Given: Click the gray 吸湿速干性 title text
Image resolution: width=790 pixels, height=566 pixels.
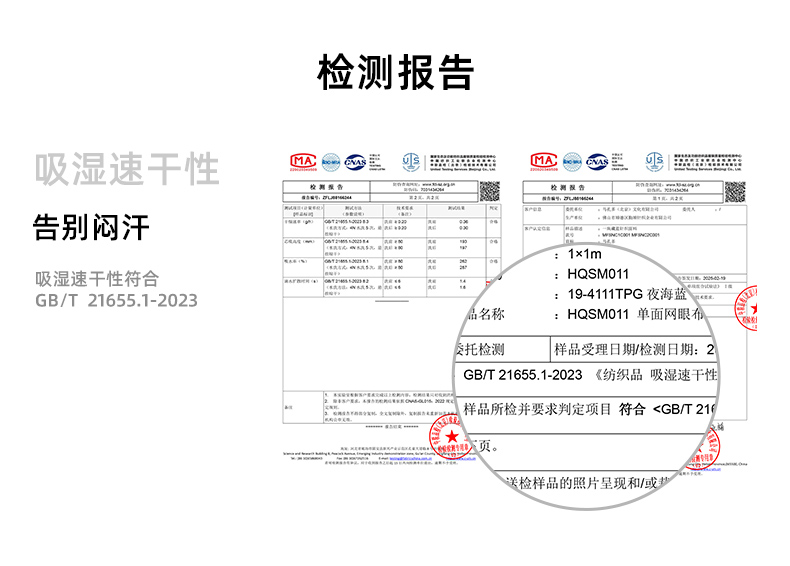Looking at the screenshot, I should [126, 169].
